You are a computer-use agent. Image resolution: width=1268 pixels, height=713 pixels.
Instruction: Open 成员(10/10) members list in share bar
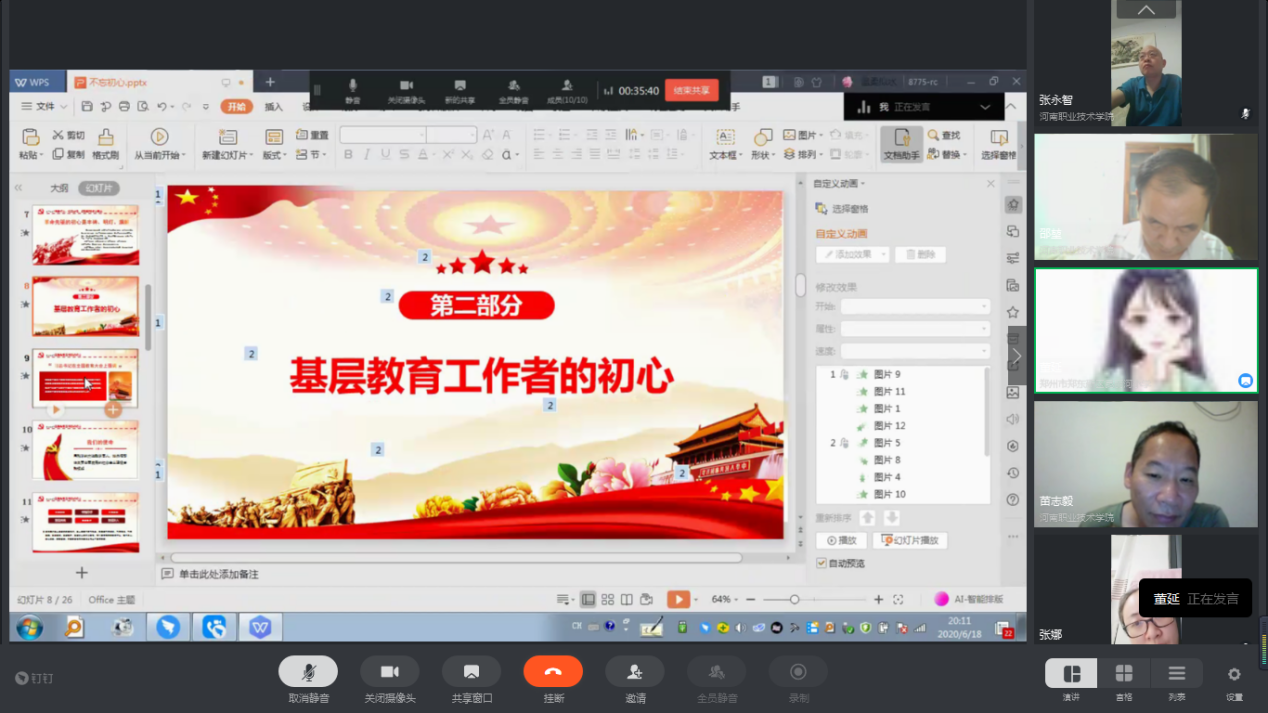[567, 91]
